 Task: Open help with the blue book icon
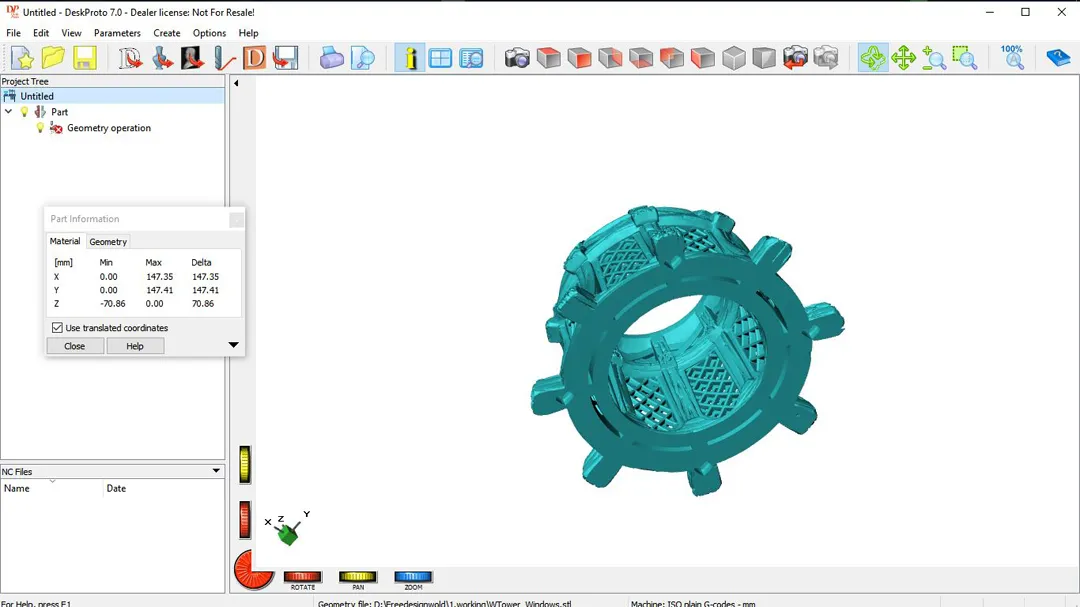pyautogui.click(x=1058, y=58)
